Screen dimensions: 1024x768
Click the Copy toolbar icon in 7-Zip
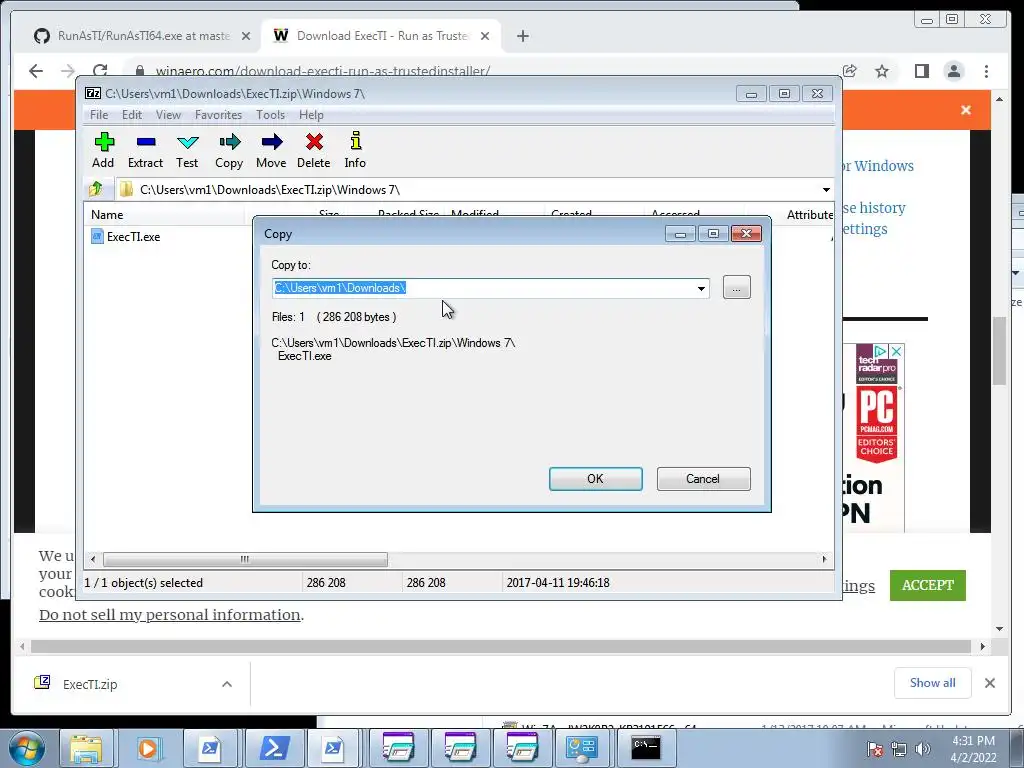229,150
